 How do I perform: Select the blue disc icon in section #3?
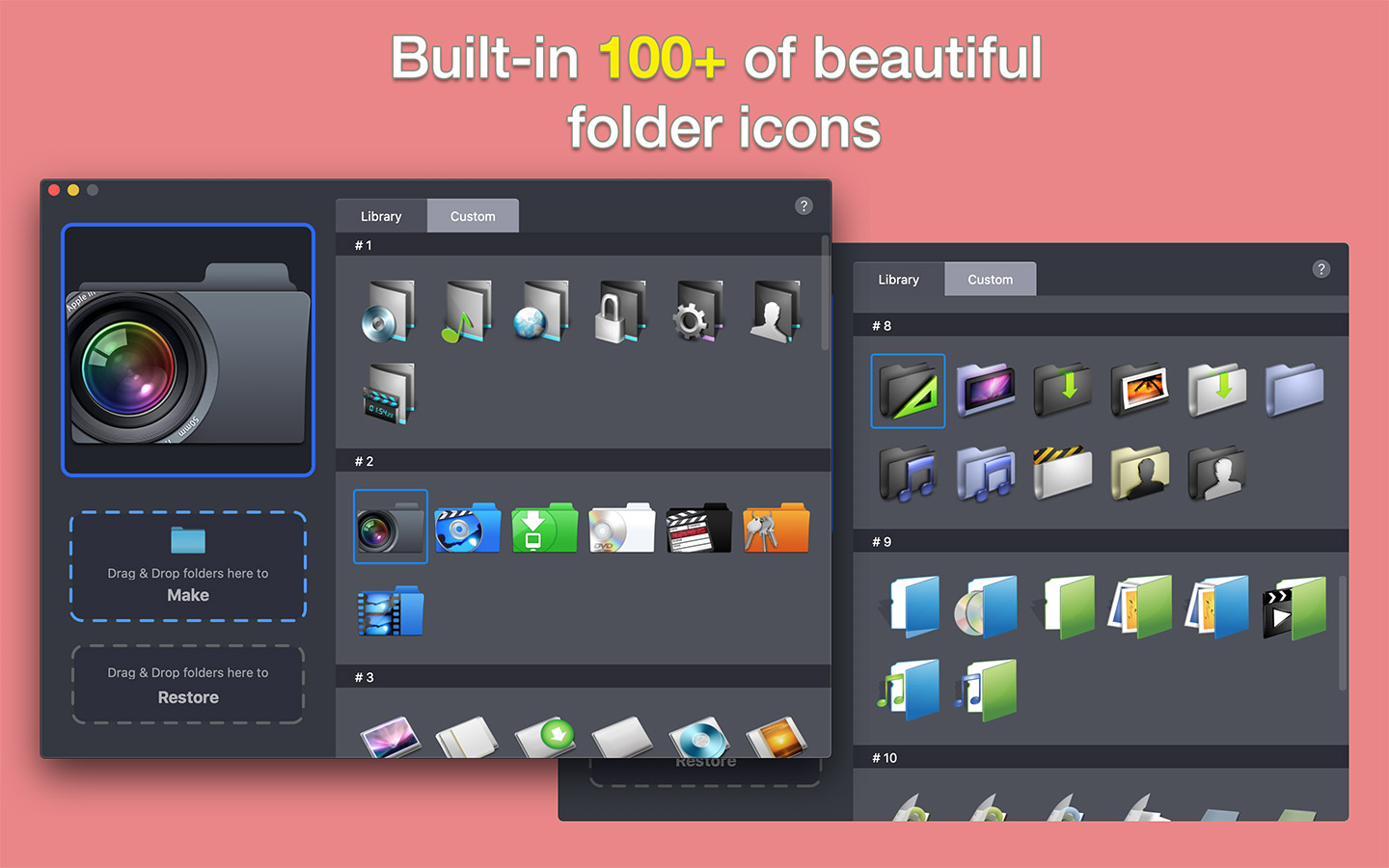tap(698, 737)
